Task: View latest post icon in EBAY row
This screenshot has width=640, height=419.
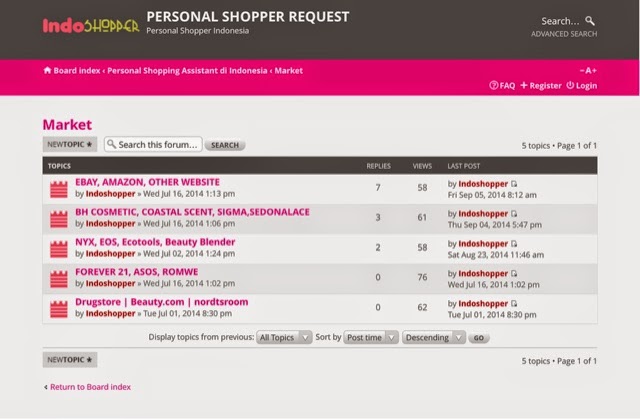Action: (x=514, y=184)
